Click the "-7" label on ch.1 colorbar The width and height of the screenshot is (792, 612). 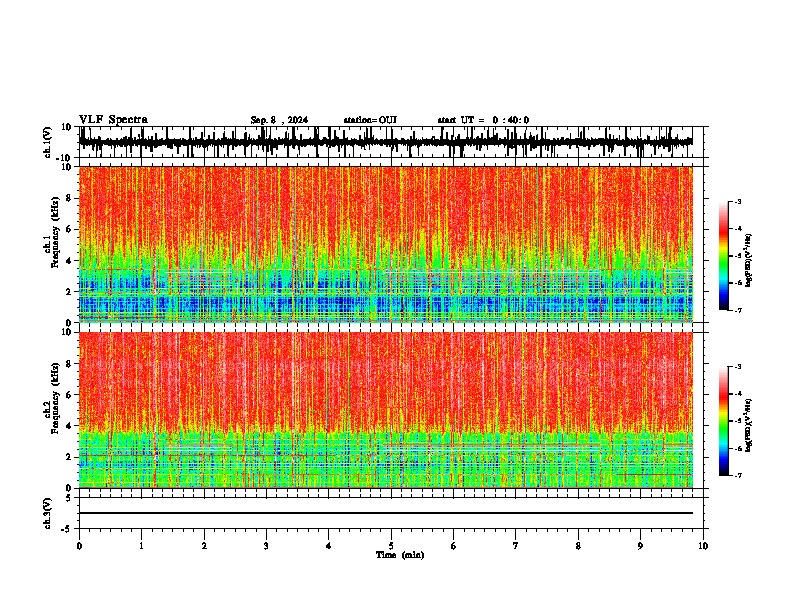pos(737,310)
